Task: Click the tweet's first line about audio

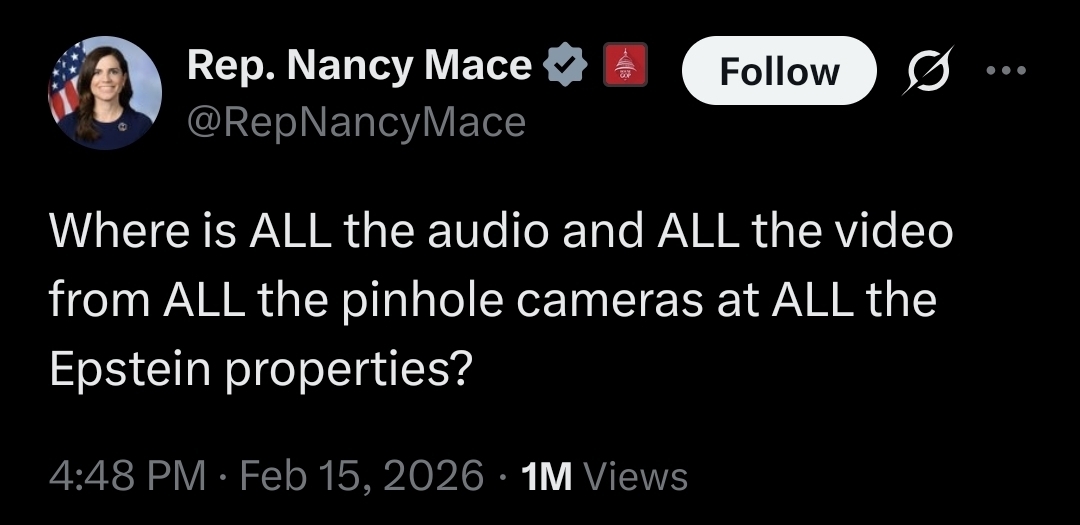Action: [x=500, y=232]
